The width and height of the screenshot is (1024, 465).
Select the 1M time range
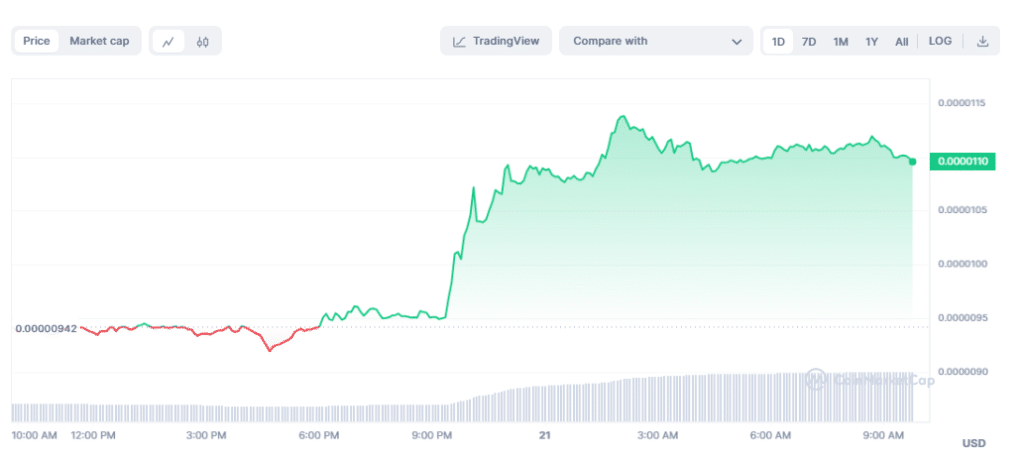coord(841,41)
